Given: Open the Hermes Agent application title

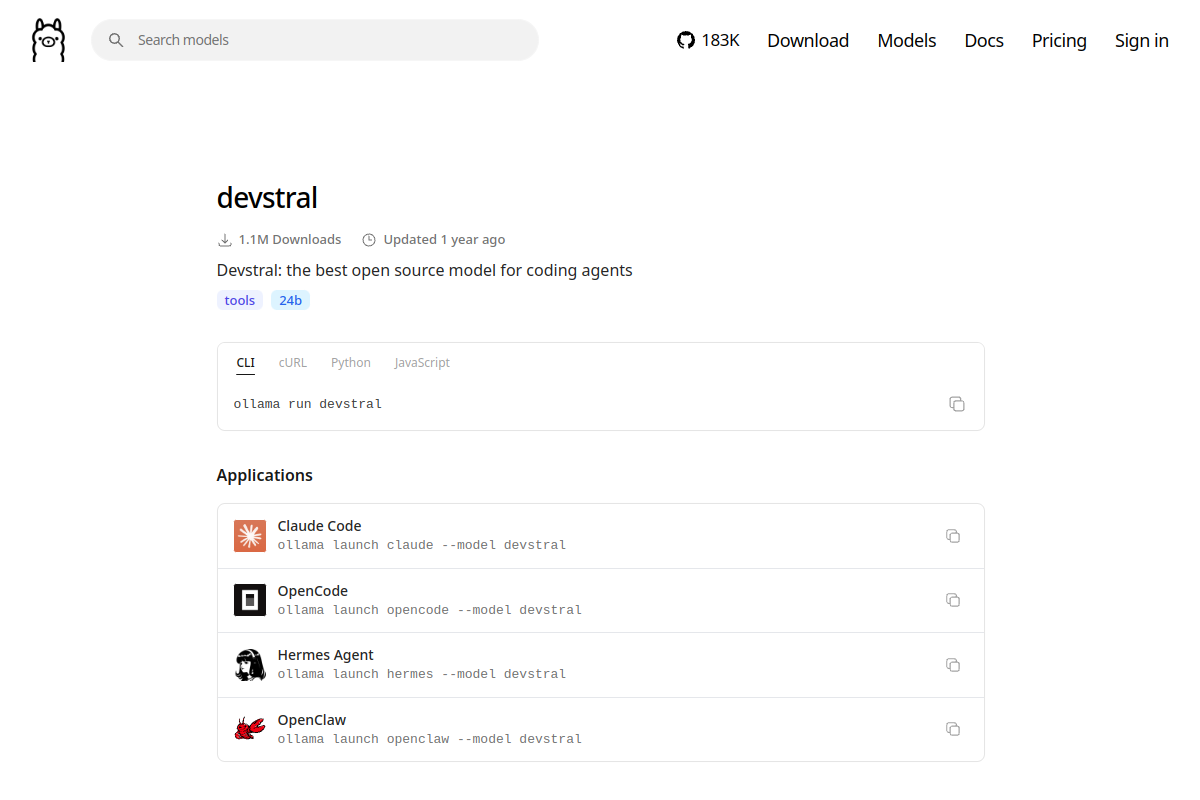Looking at the screenshot, I should coord(326,655).
